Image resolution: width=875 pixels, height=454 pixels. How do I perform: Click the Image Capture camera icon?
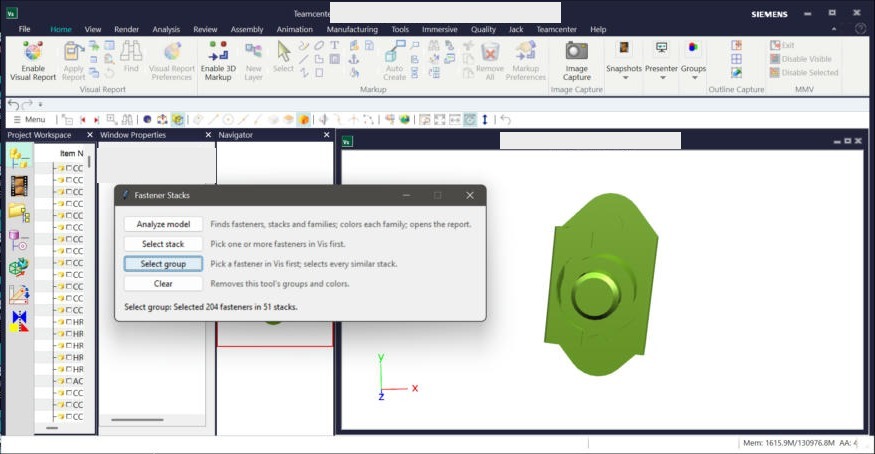pos(576,51)
